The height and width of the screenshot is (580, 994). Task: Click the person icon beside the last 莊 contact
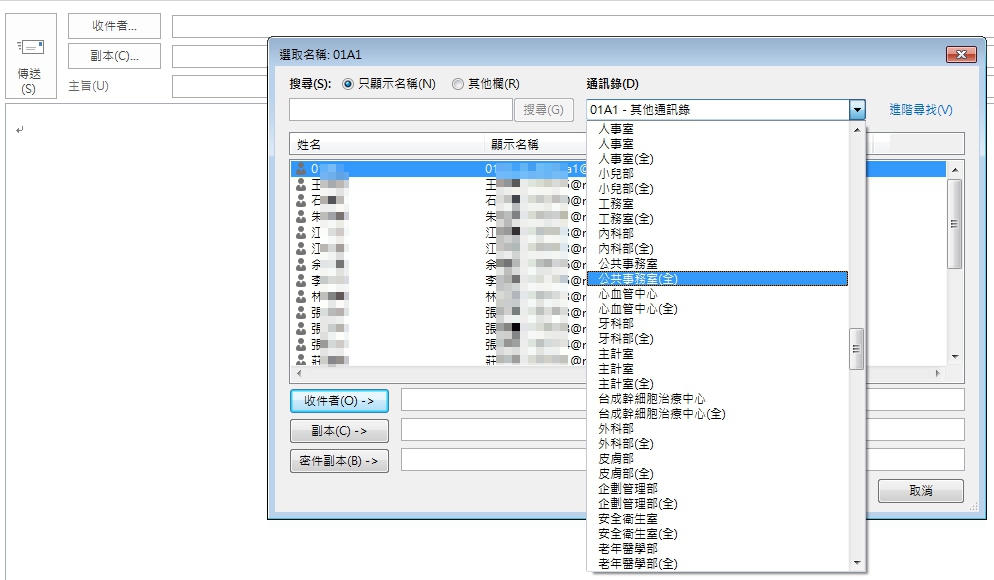302,361
